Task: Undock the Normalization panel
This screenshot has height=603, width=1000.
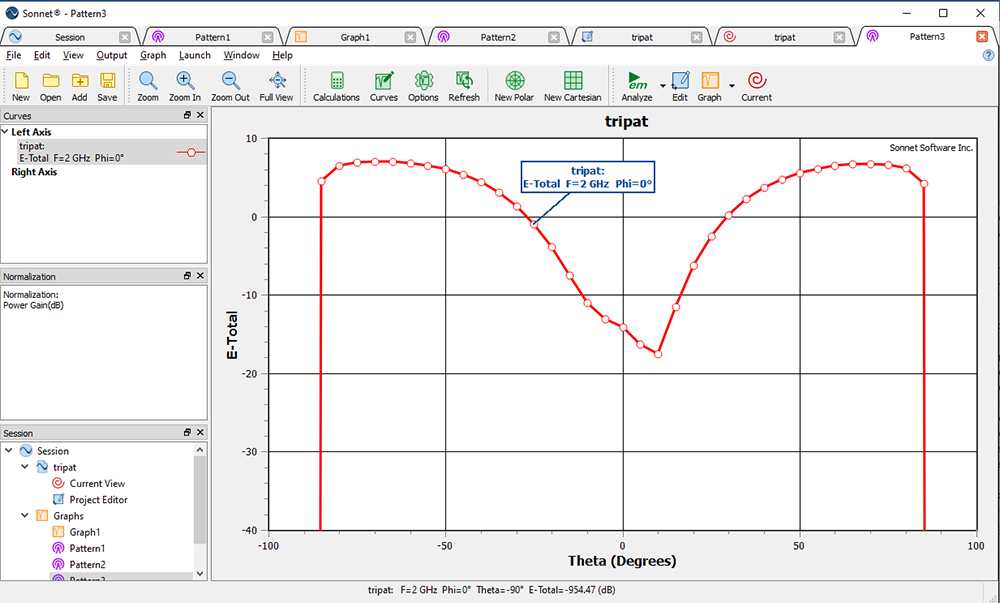Action: (188, 276)
